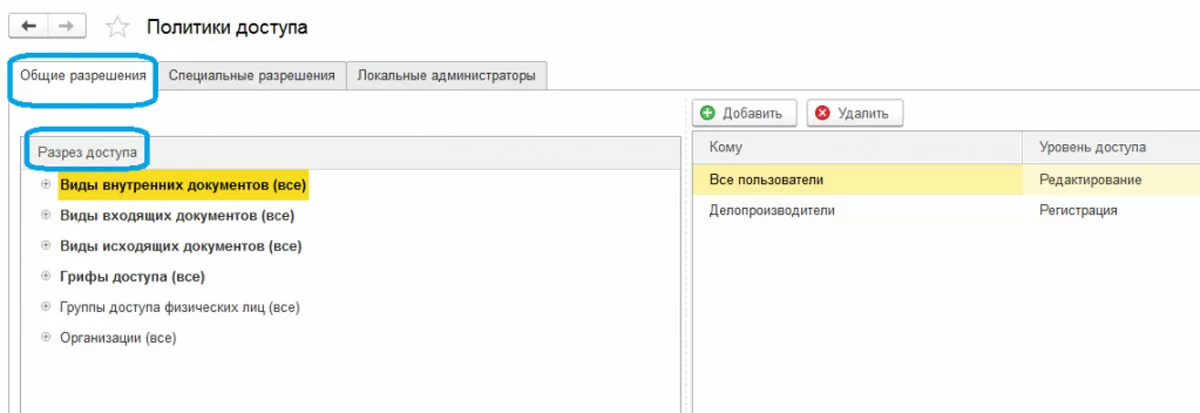The width and height of the screenshot is (1200, 413).
Task: Expand Виды внутренних документов (все) node
Action: [x=45, y=185]
